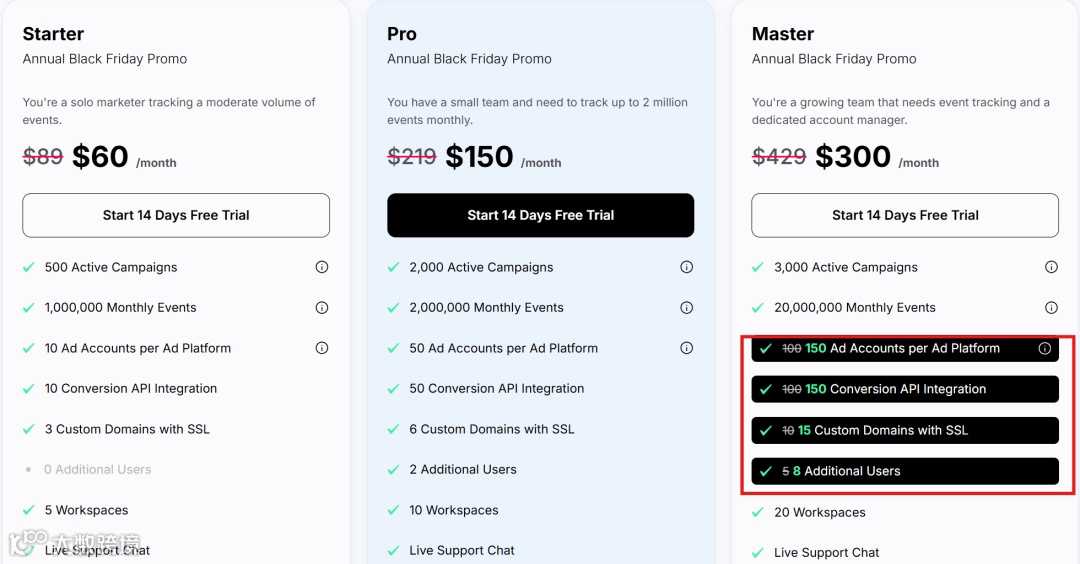The height and width of the screenshot is (564, 1080).
Task: Click Live Support Chat under Pro plan
Action: pyautogui.click(x=461, y=550)
